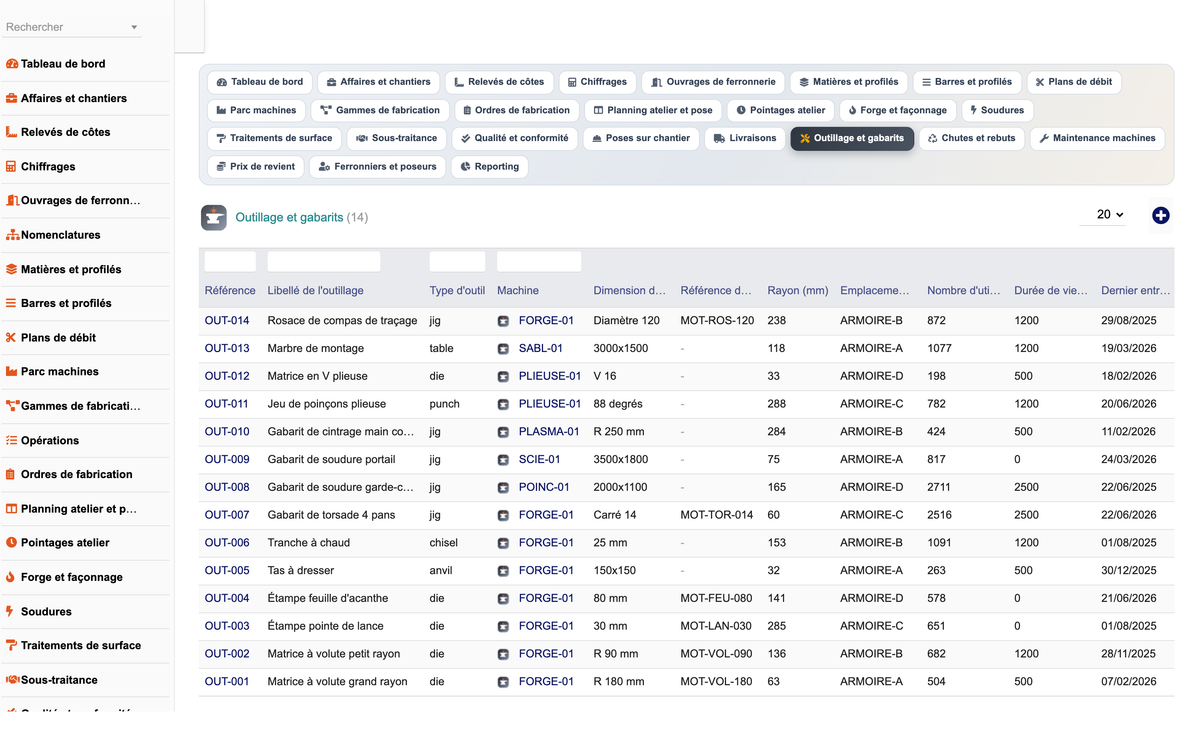Click Opérations sidebar list icon

pos(12,440)
